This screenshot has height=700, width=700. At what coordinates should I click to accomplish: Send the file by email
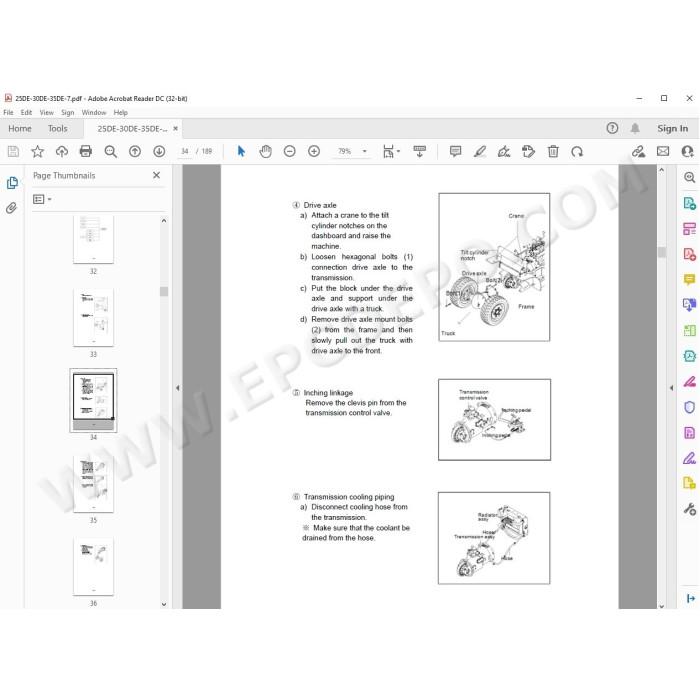pyautogui.click(x=663, y=152)
